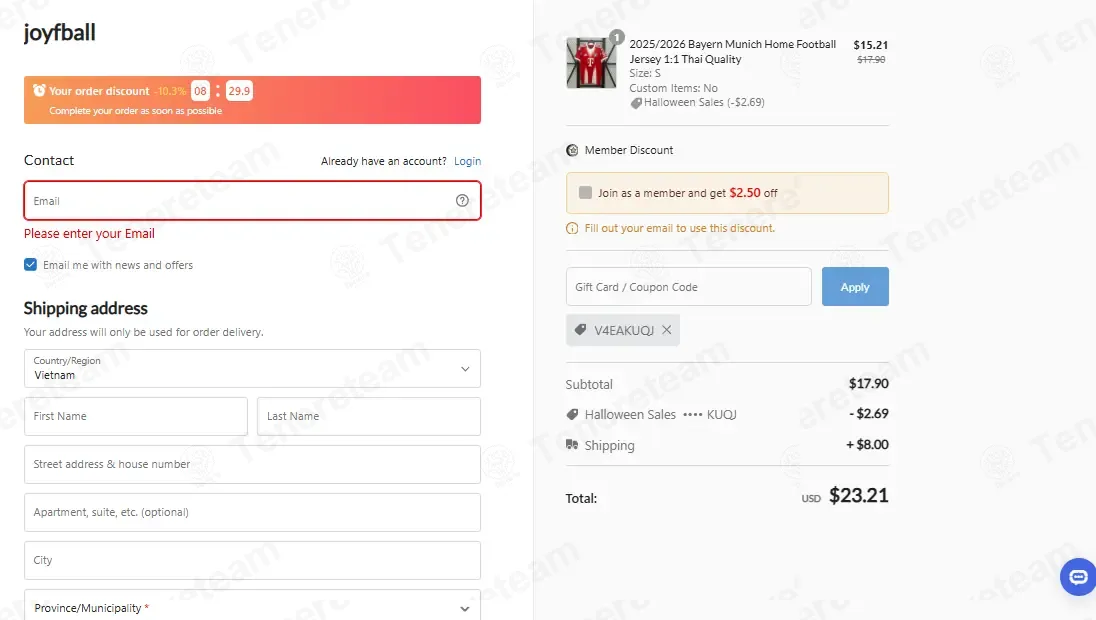Click the alarm clock icon in discount banner
Image resolution: width=1096 pixels, height=620 pixels.
click(x=39, y=90)
